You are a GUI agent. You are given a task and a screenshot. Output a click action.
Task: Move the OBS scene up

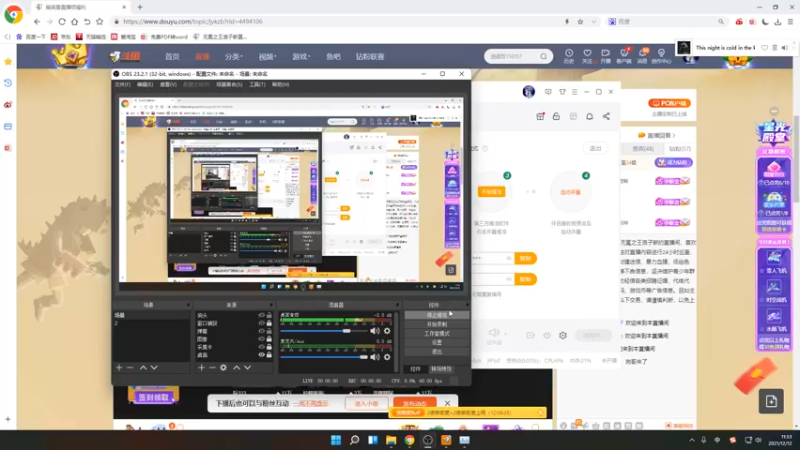click(x=143, y=367)
